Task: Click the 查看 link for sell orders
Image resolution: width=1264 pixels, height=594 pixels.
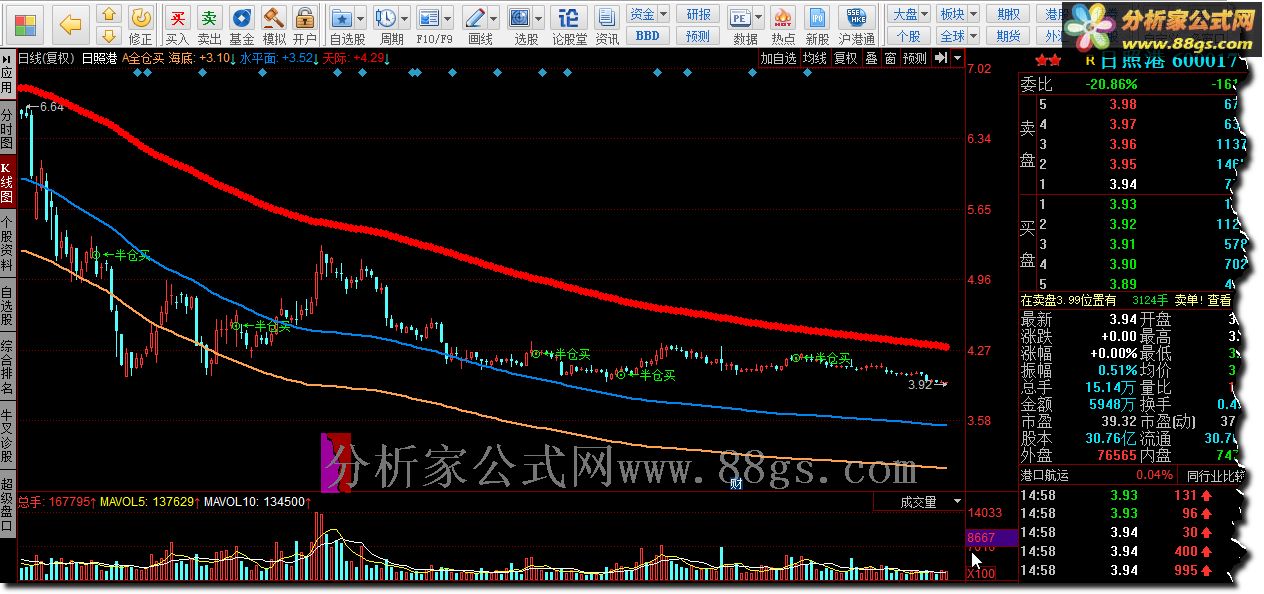Action: [x=1218, y=300]
